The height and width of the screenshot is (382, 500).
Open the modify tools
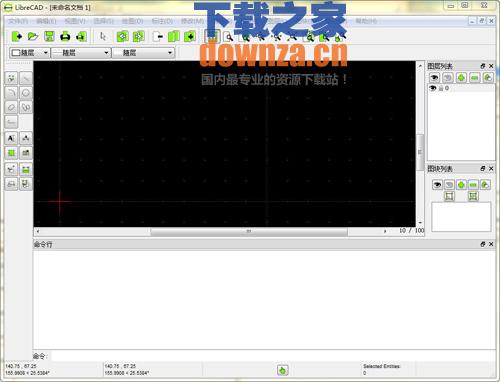click(11, 169)
